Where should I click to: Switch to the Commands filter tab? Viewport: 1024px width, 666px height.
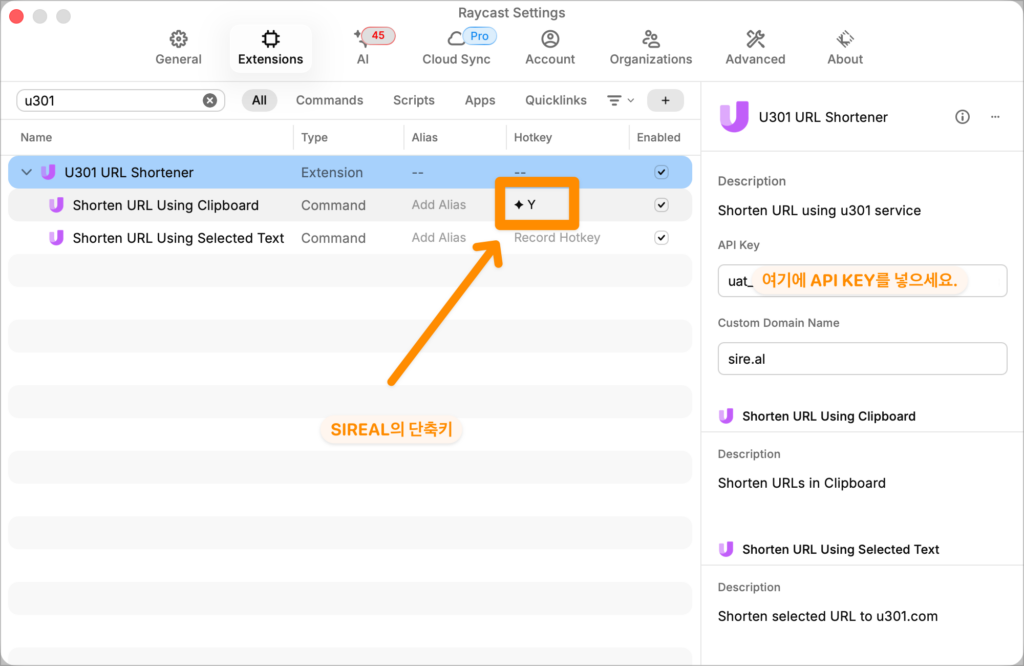pos(329,100)
